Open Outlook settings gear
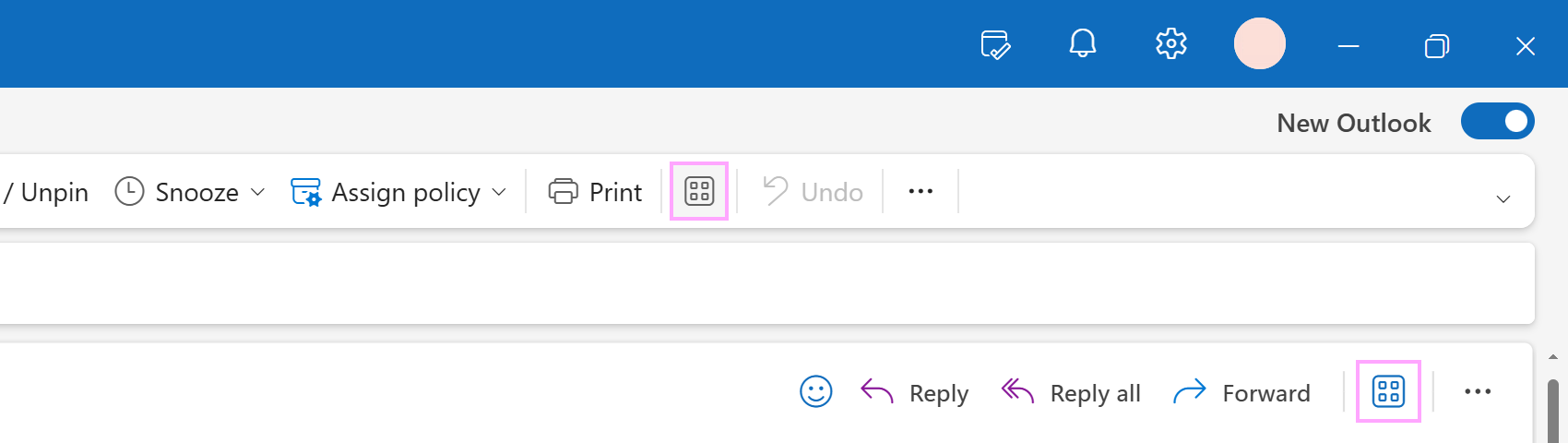This screenshot has height=443, width=1568. point(1171,43)
